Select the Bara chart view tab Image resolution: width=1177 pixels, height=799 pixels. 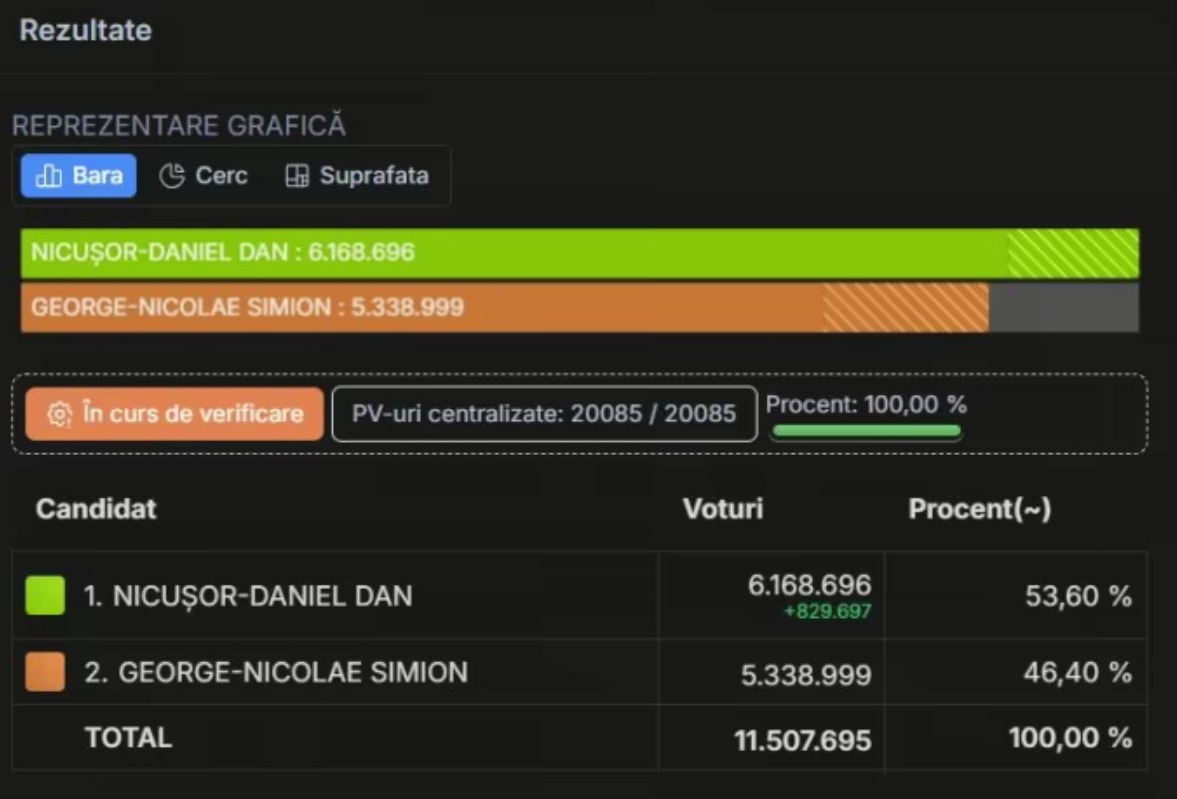79,177
